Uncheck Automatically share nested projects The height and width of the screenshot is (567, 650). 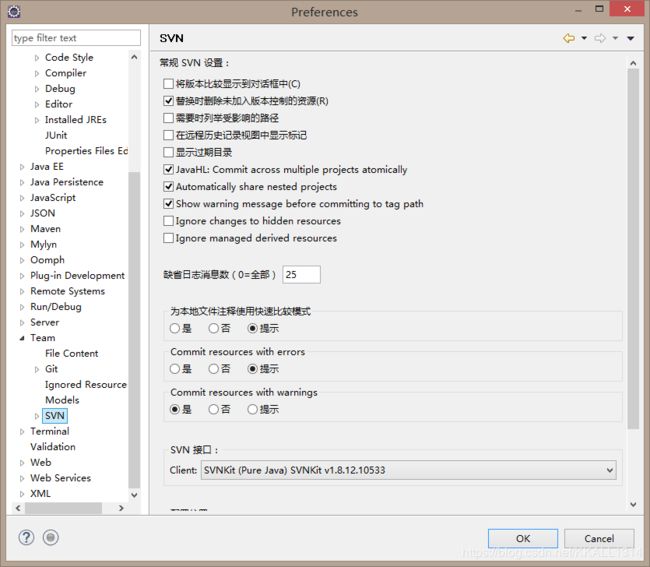point(168,187)
